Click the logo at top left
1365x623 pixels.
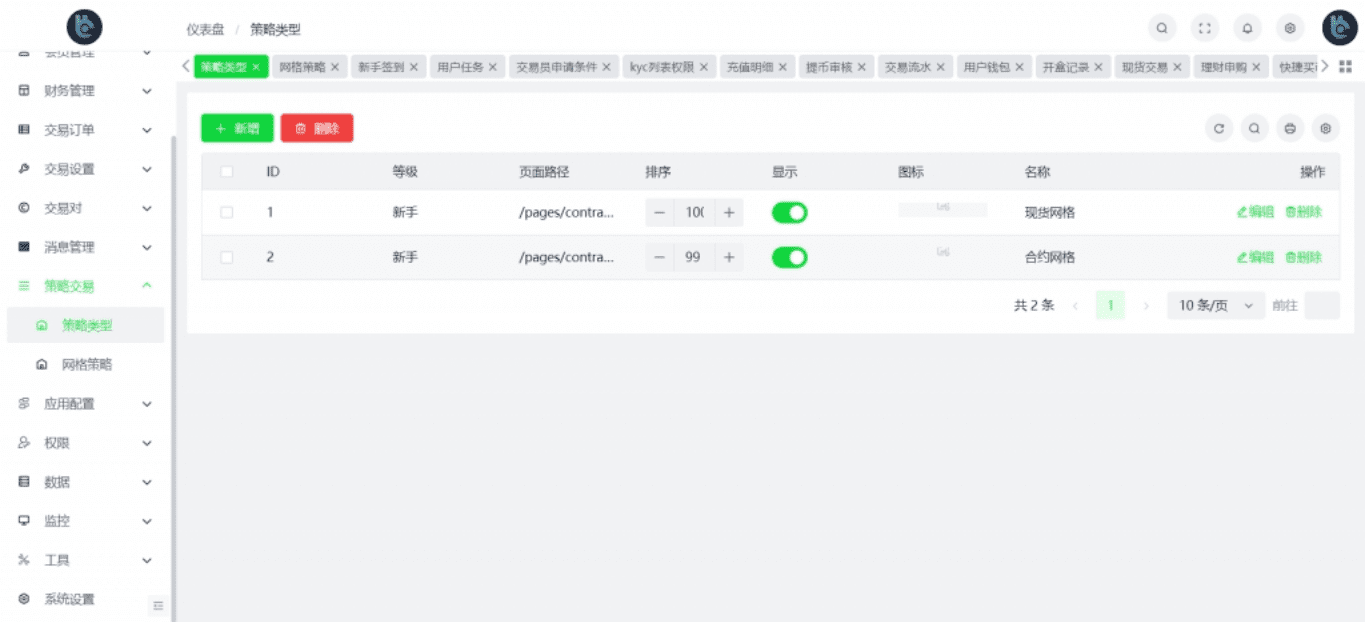point(84,27)
